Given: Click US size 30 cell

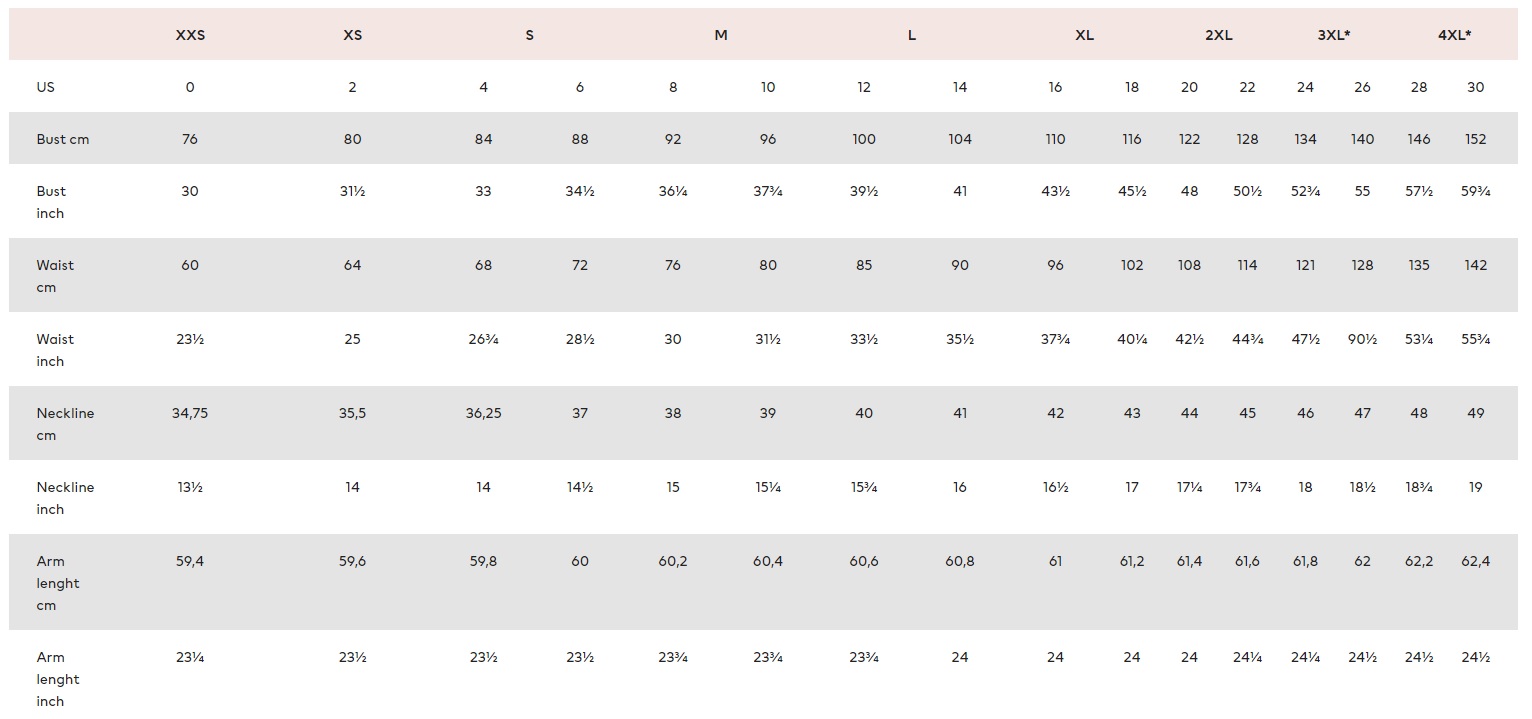Looking at the screenshot, I should point(1475,87).
